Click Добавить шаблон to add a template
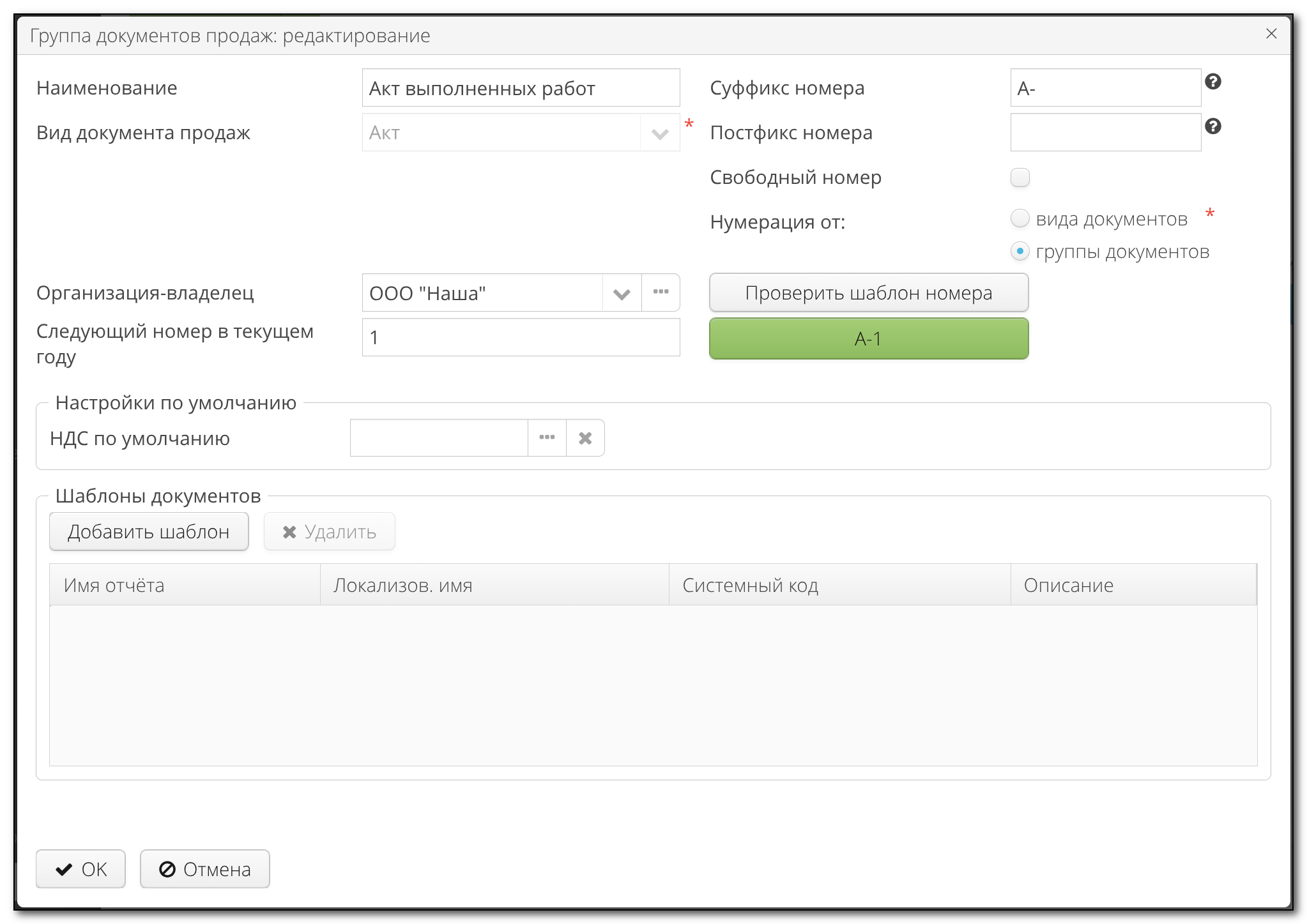 (148, 531)
